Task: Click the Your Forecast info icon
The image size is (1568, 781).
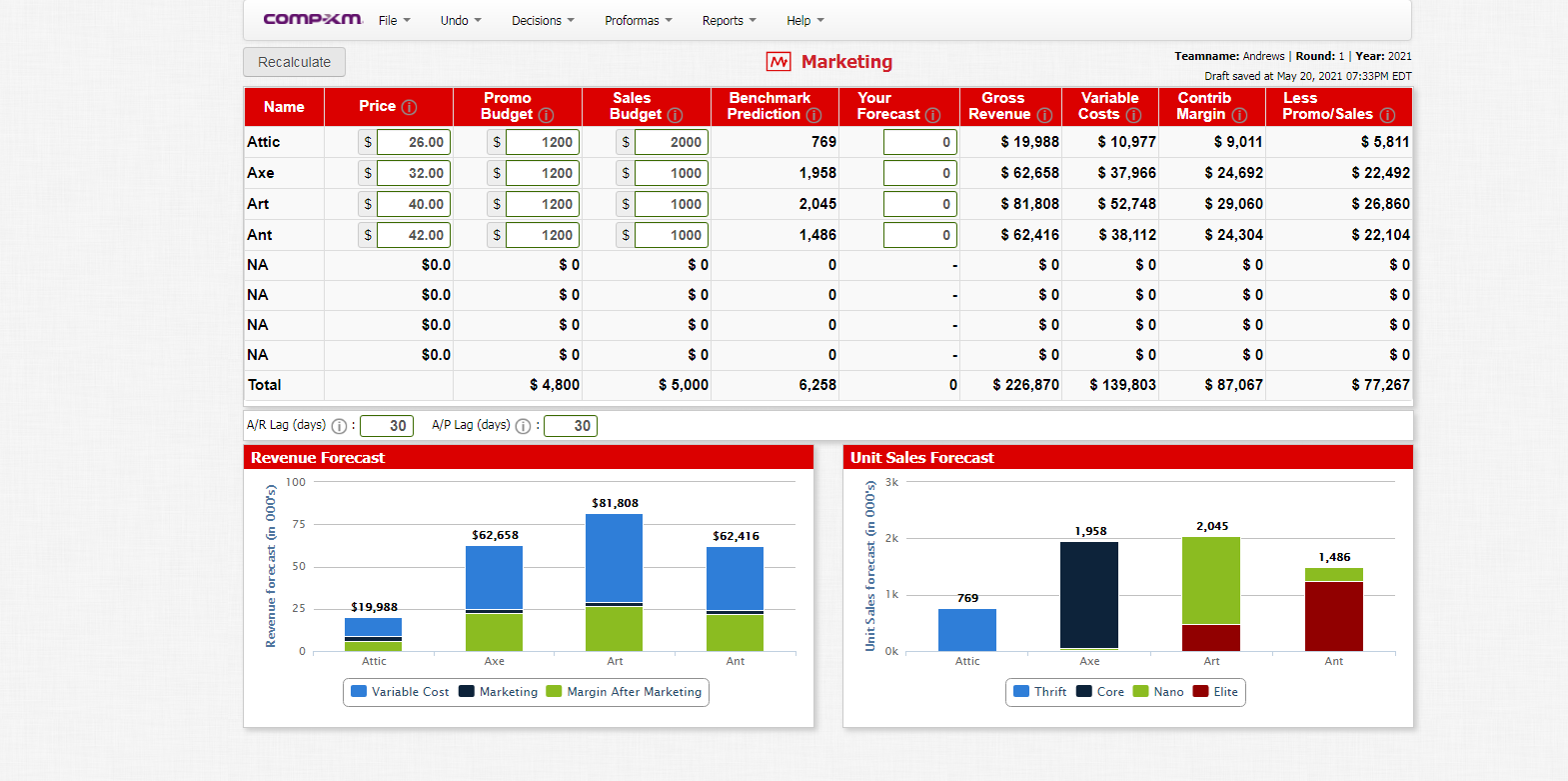Action: click(932, 115)
